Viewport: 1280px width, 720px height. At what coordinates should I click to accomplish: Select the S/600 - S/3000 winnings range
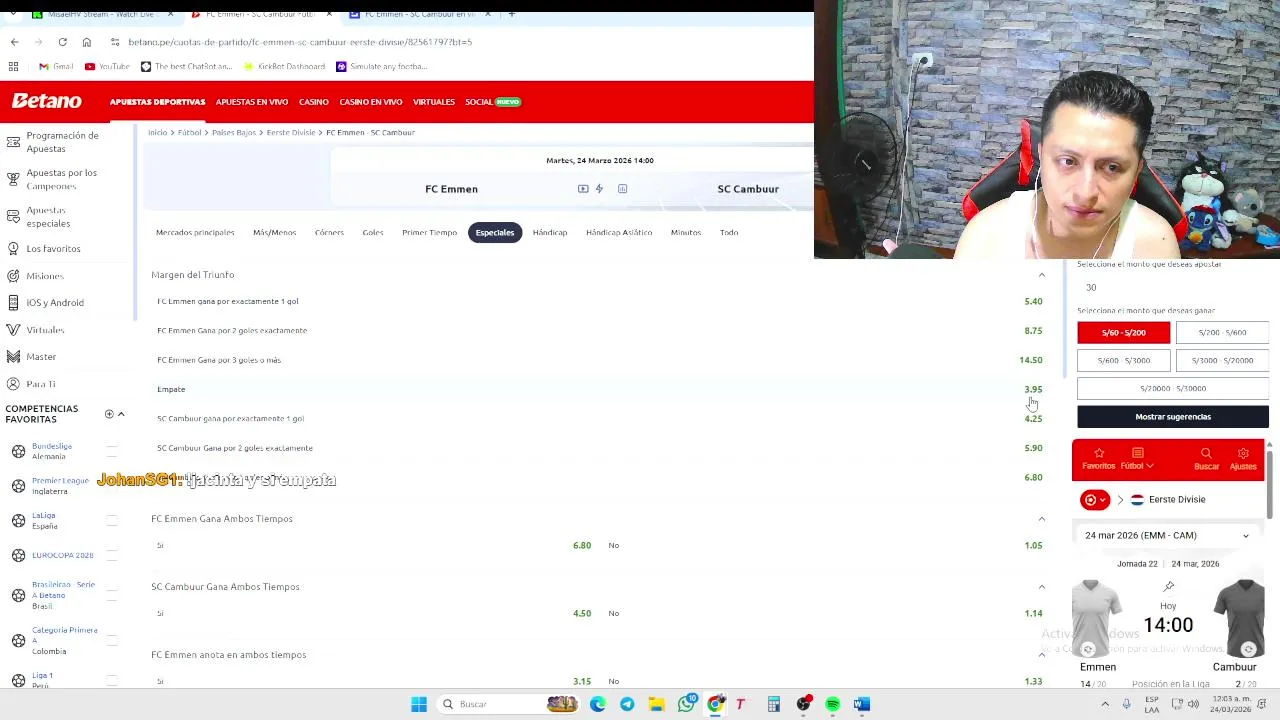pyautogui.click(x=1123, y=360)
